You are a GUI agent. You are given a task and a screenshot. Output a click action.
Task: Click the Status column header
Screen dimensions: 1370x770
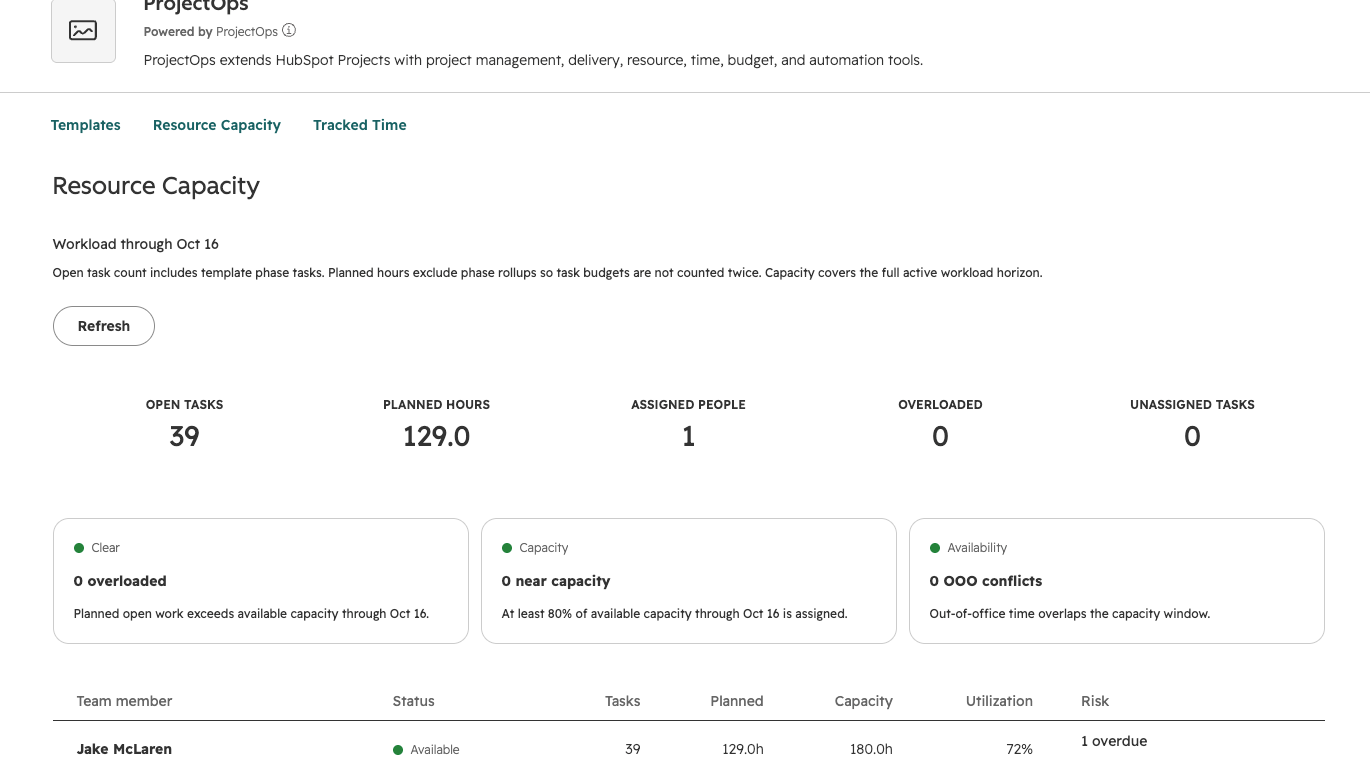point(414,701)
